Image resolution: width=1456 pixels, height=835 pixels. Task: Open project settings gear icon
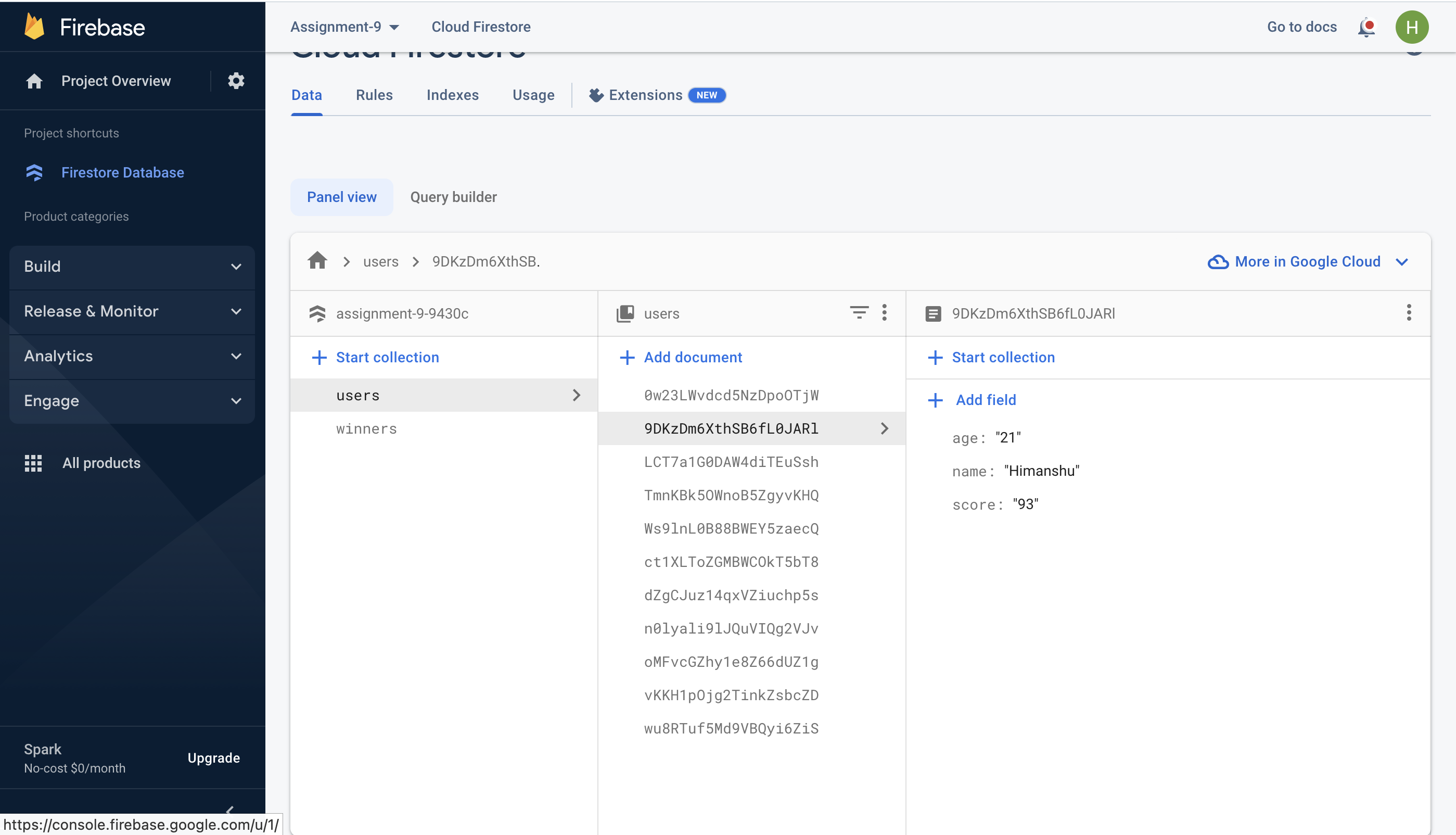(236, 81)
